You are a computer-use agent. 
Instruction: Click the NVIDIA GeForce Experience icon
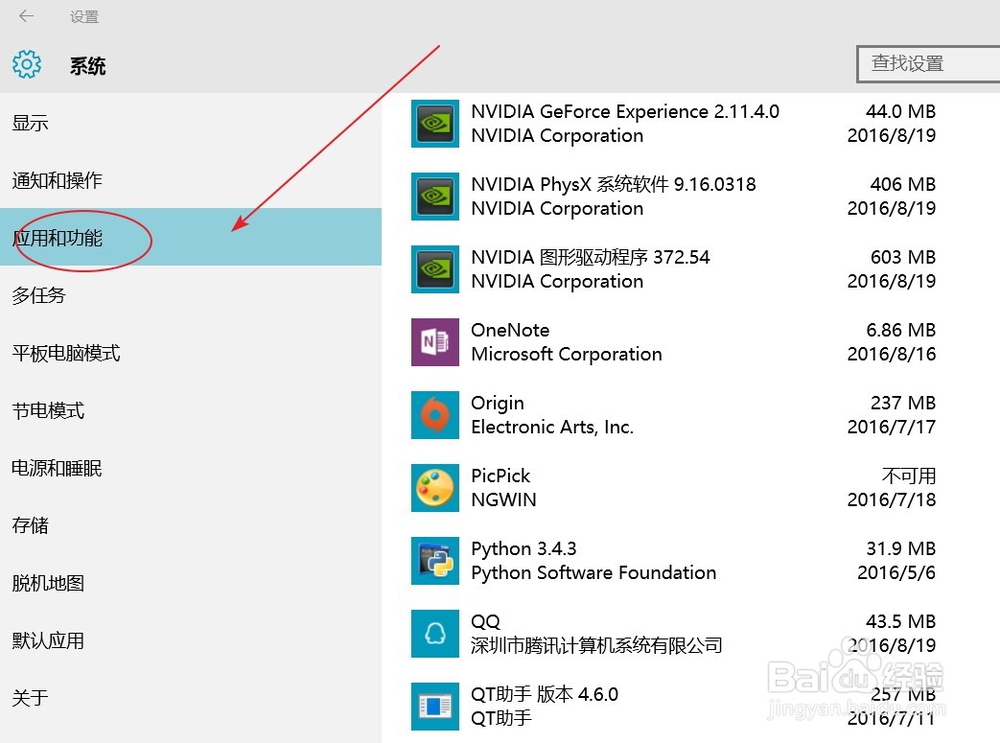point(435,124)
